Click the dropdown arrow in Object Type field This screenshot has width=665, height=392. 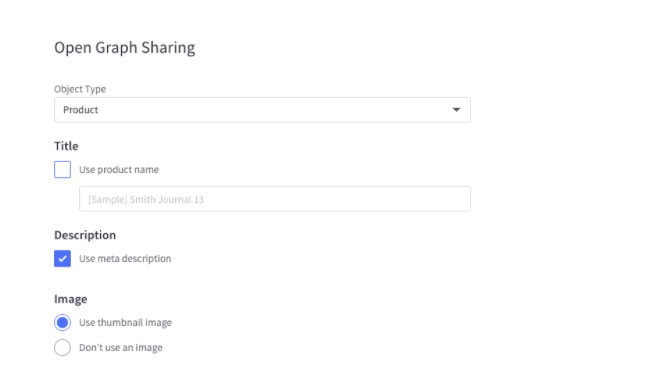456,110
